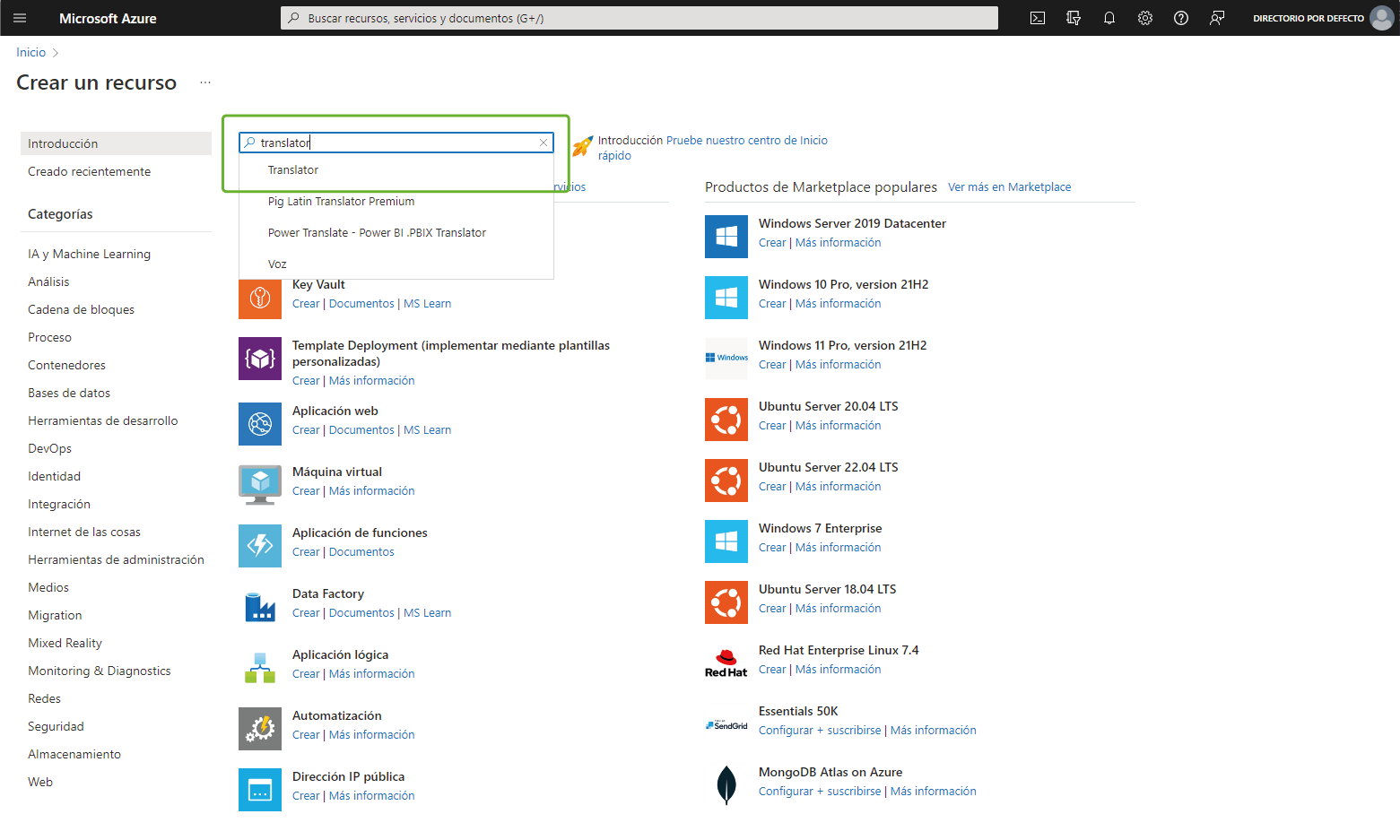
Task: Click the Red Hat Enterprise Linux logo
Action: (726, 663)
